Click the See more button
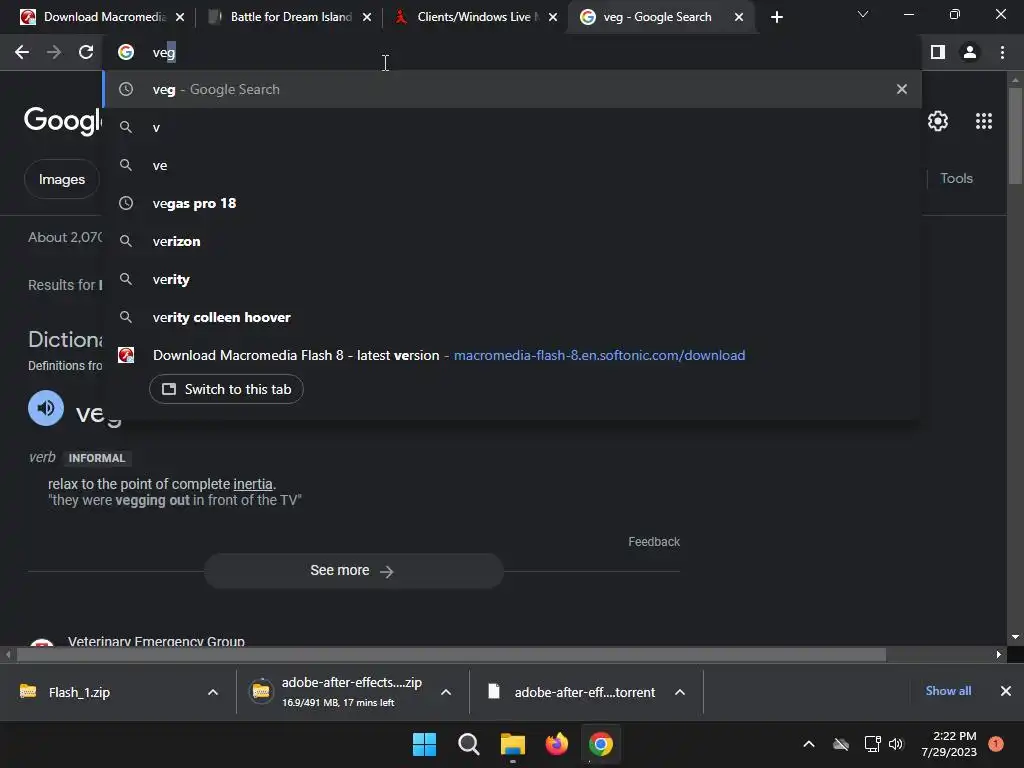 click(353, 571)
